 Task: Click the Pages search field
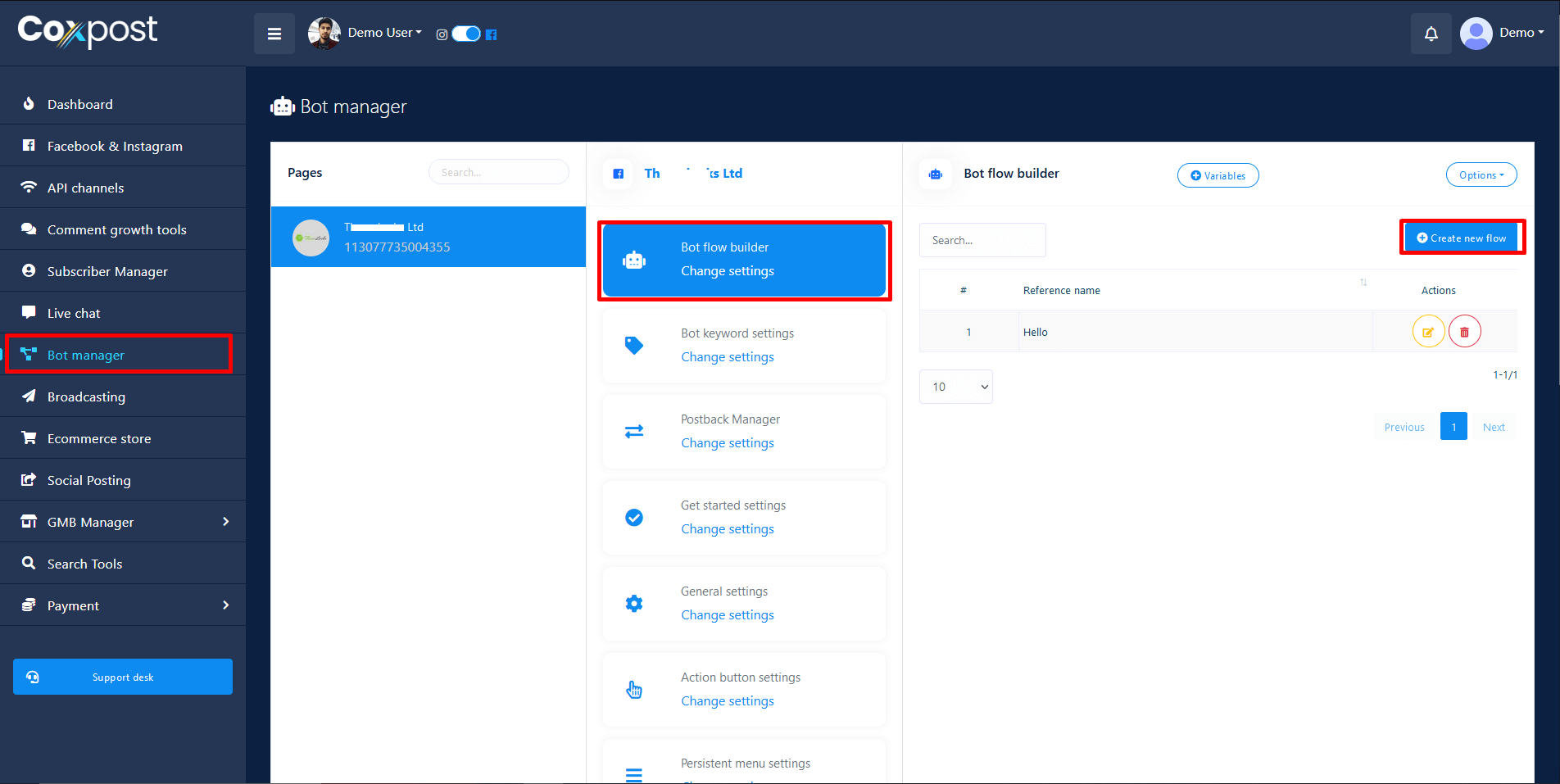(x=498, y=172)
